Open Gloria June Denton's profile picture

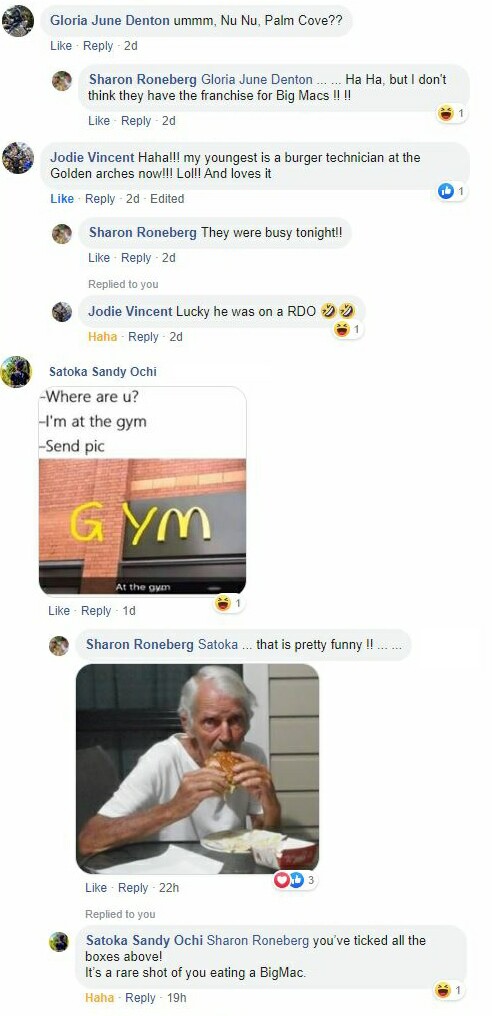[x=18, y=20]
